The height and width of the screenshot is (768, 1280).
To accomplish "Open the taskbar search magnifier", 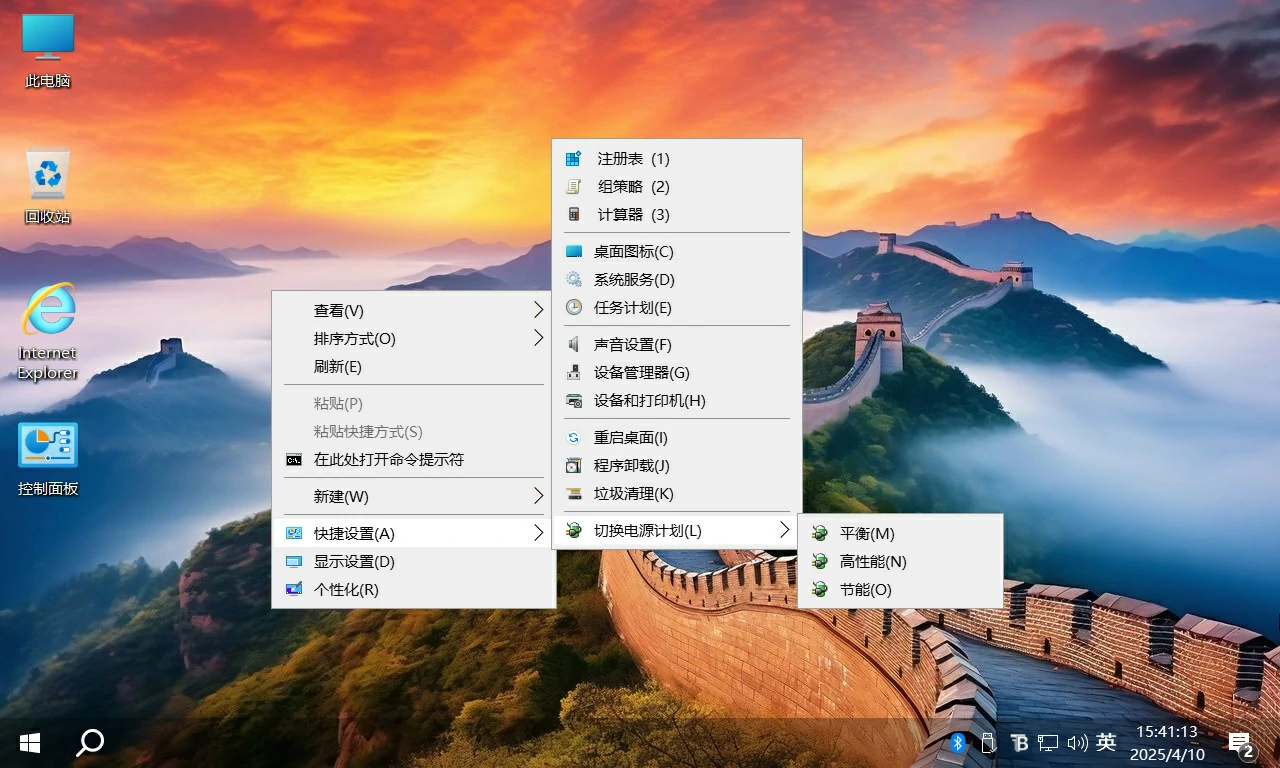I will point(90,742).
